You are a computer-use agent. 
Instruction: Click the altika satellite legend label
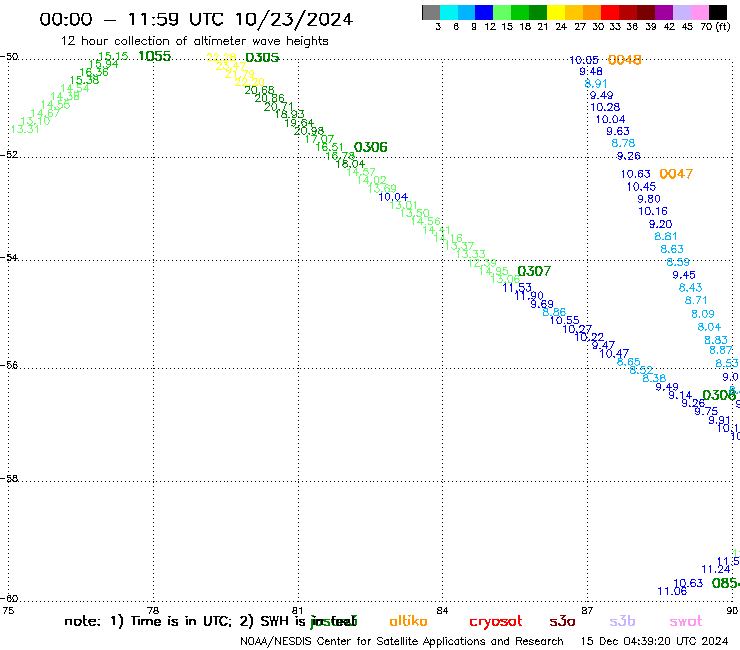pos(408,621)
